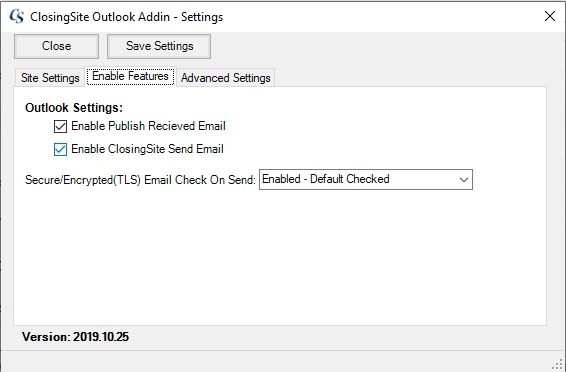The image size is (566, 372).
Task: Select the Enable Features tab
Action: (130, 76)
